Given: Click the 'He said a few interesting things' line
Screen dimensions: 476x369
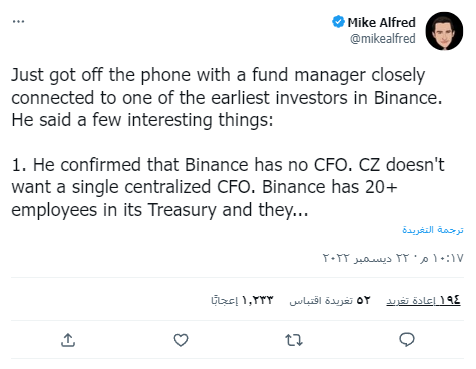Looking at the screenshot, I should (142, 120).
